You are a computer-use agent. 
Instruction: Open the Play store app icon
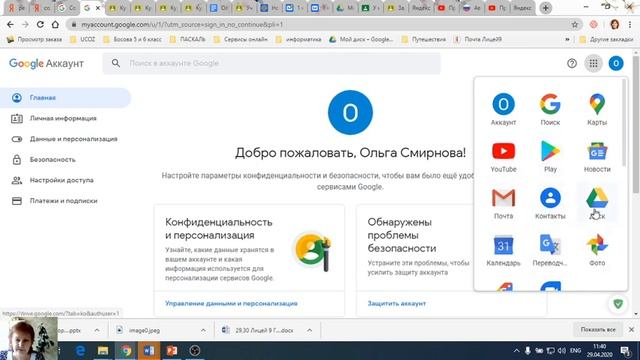550,156
